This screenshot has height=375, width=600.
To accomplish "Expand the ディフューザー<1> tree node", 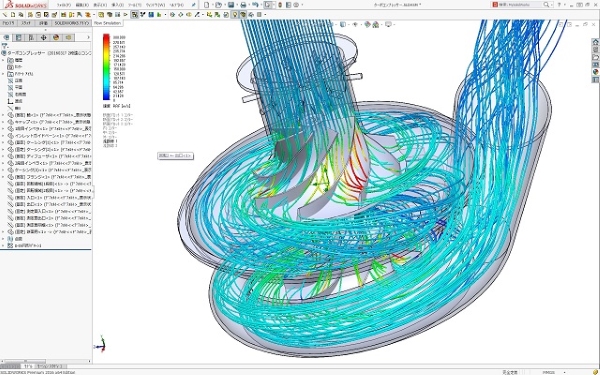I will 3,157.
